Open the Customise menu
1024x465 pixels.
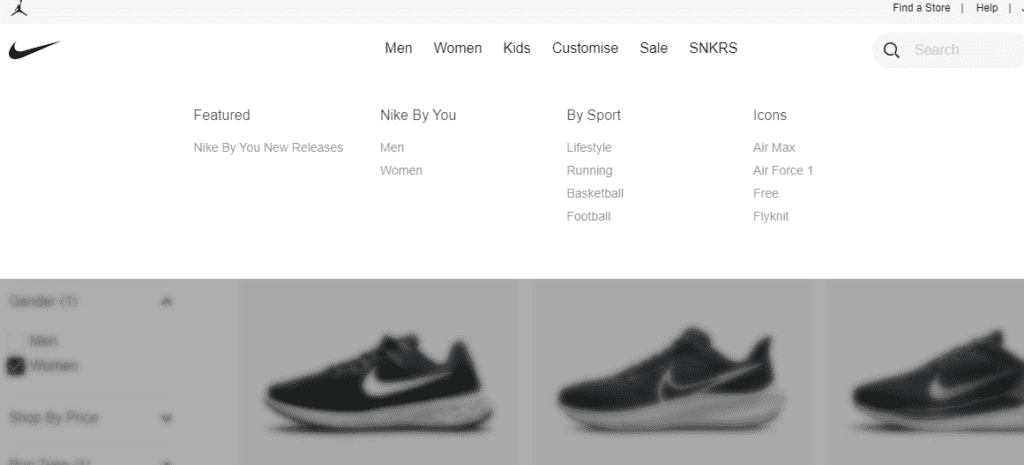tap(585, 48)
